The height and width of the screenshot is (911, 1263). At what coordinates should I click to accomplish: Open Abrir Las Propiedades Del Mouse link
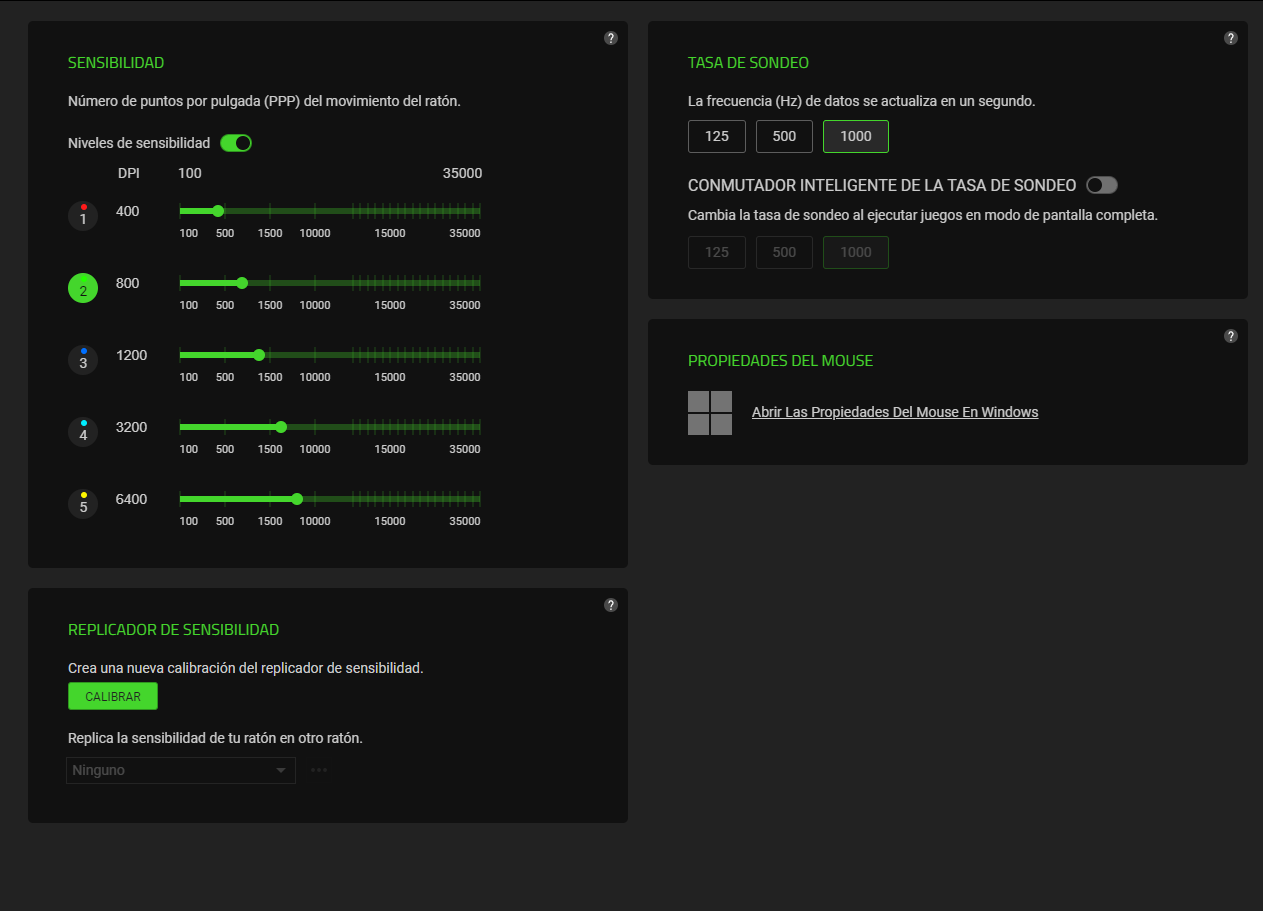click(895, 412)
